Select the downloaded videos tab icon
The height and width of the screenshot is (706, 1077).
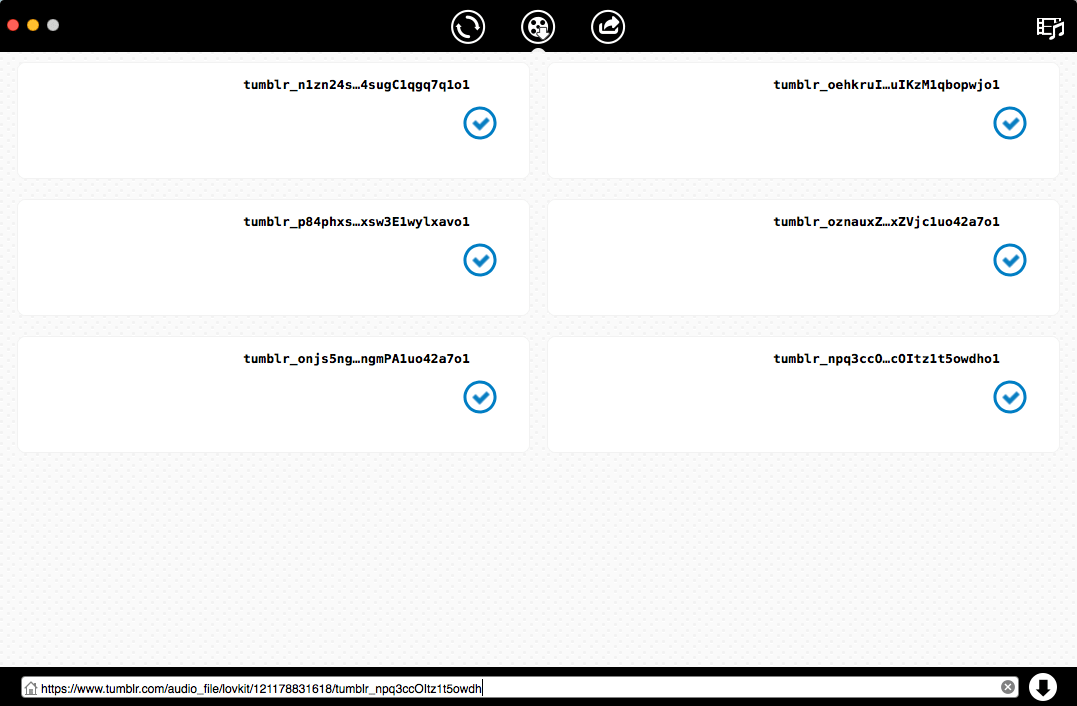tap(538, 27)
